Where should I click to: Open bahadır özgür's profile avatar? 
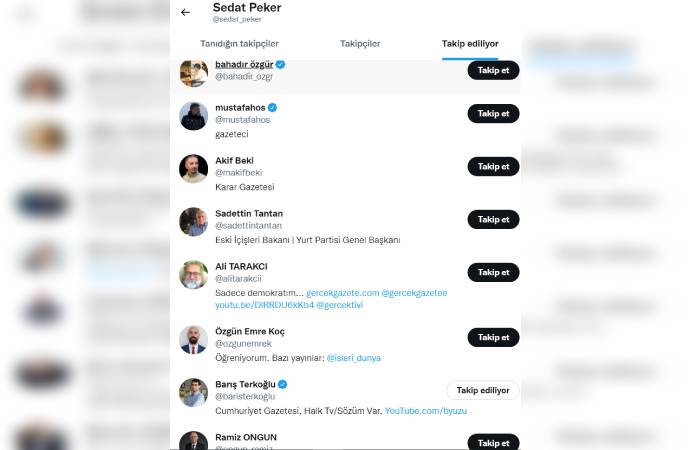coord(193,72)
